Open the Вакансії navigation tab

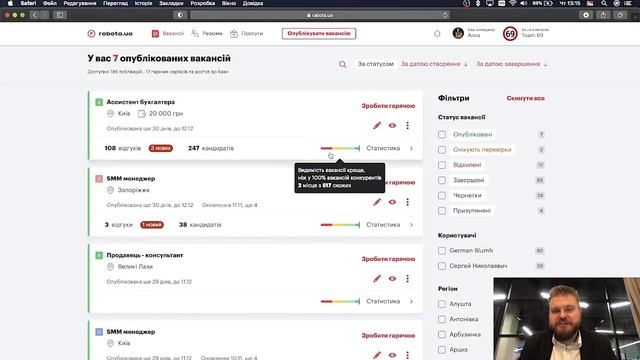168,33
